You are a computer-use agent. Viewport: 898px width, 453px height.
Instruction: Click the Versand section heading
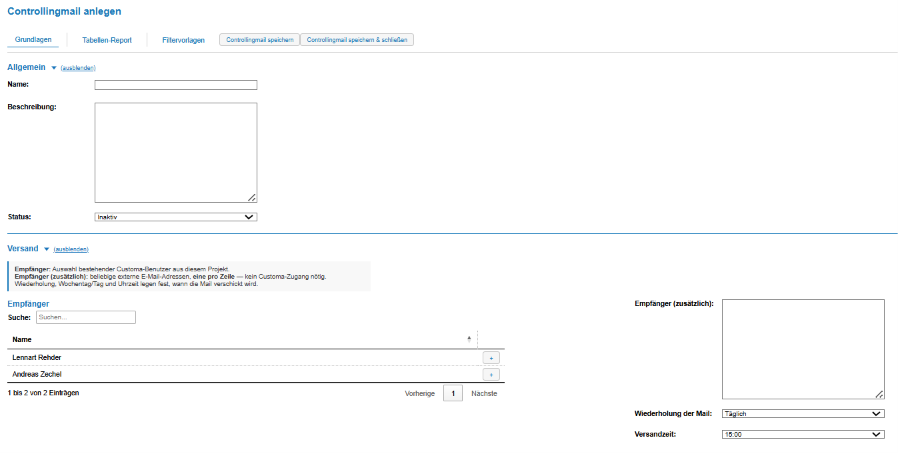click(23, 249)
